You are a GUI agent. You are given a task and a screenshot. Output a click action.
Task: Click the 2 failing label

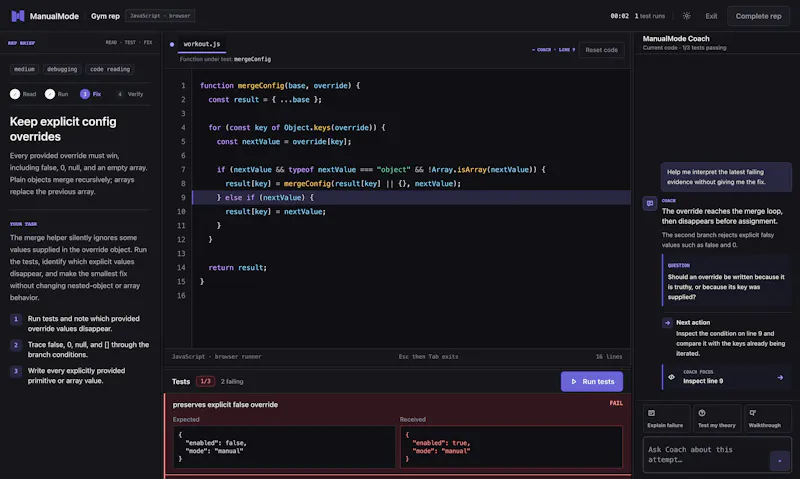pyautogui.click(x=232, y=382)
